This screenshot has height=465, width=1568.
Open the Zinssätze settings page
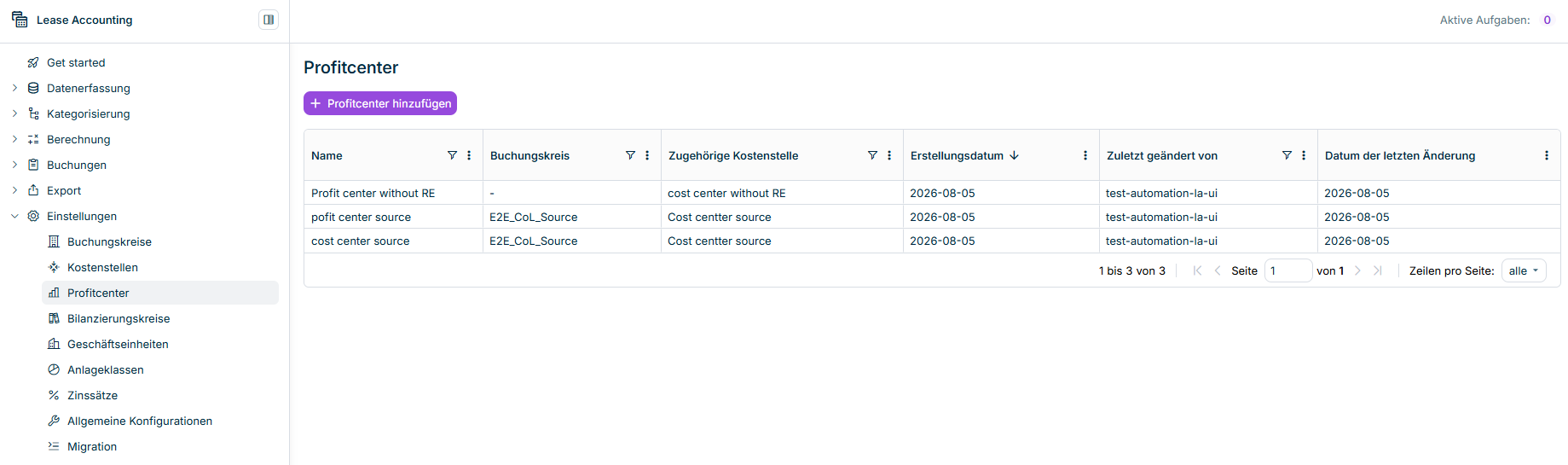[x=92, y=395]
